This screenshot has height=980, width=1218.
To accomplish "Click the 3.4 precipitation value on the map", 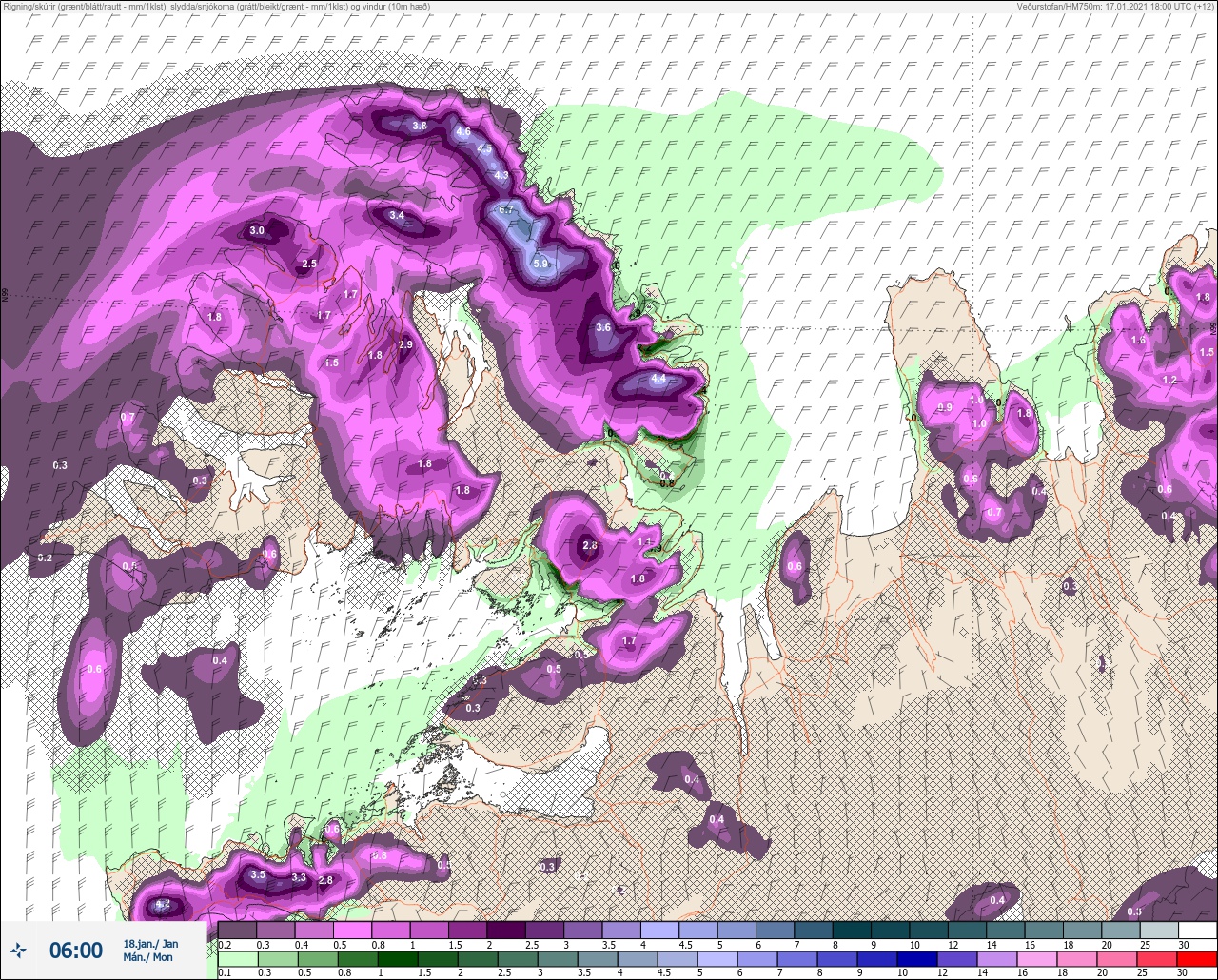I will pos(398,215).
